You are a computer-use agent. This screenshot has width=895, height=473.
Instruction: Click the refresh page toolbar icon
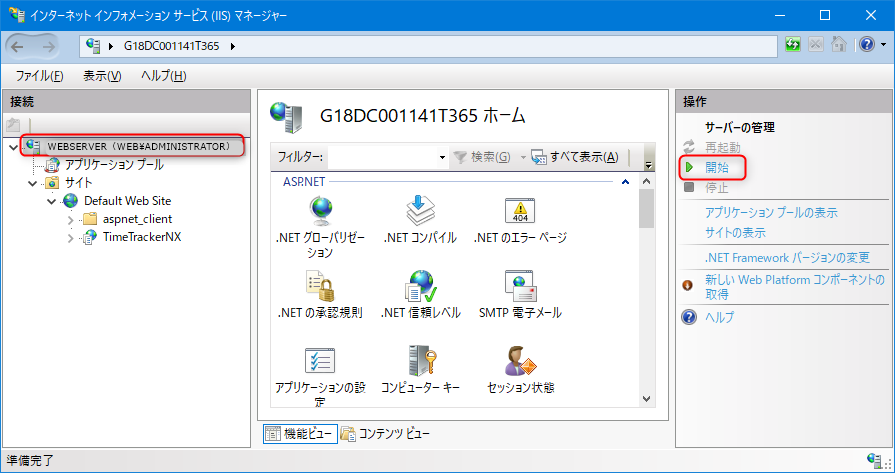pyautogui.click(x=792, y=45)
